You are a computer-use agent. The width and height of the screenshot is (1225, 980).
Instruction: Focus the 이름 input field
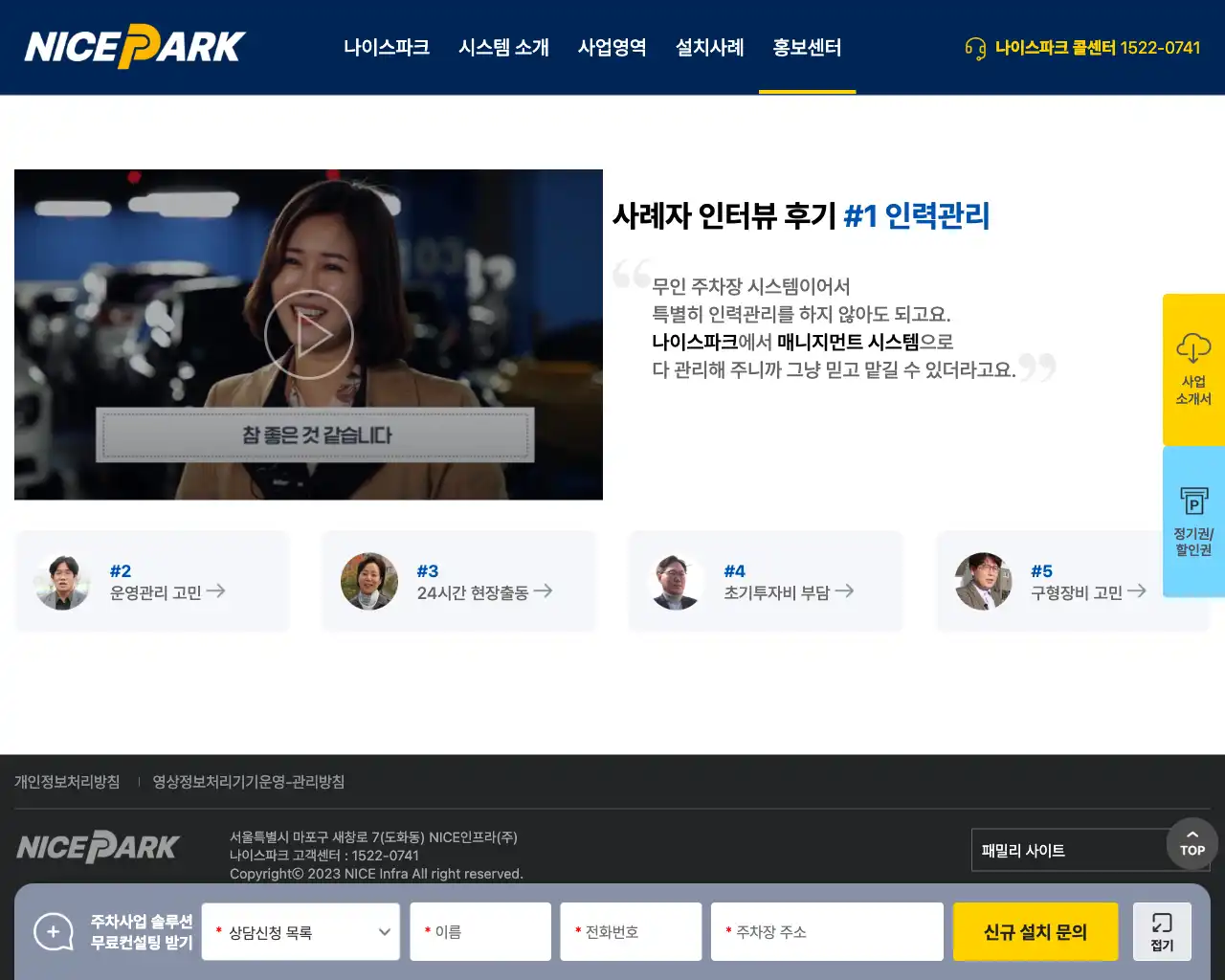pyautogui.click(x=480, y=931)
